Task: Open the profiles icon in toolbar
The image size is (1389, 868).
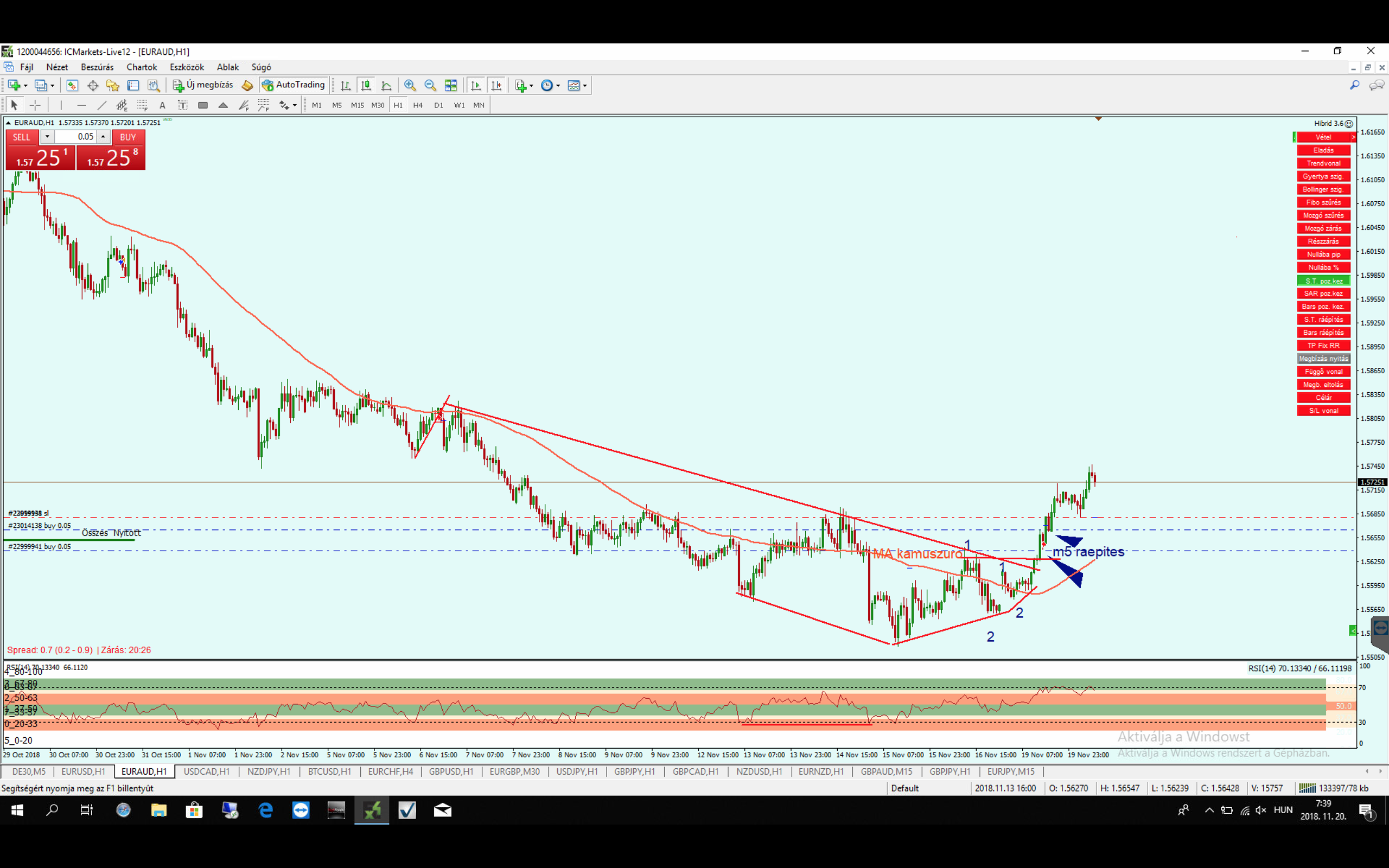Action: coord(41,86)
